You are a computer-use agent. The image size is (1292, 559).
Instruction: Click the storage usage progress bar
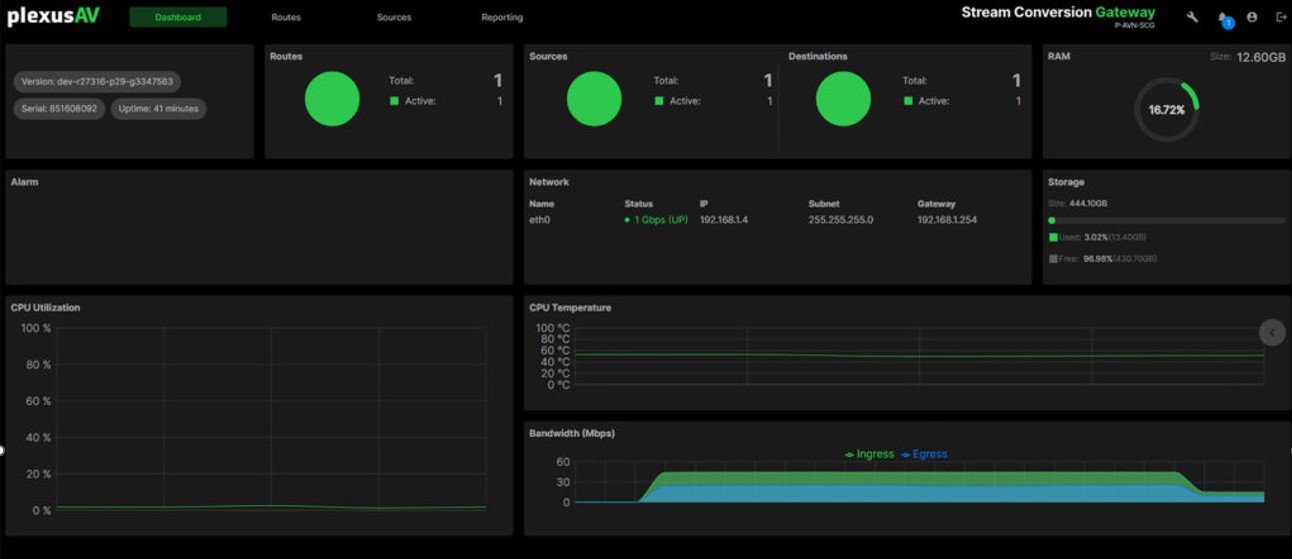point(1166,220)
